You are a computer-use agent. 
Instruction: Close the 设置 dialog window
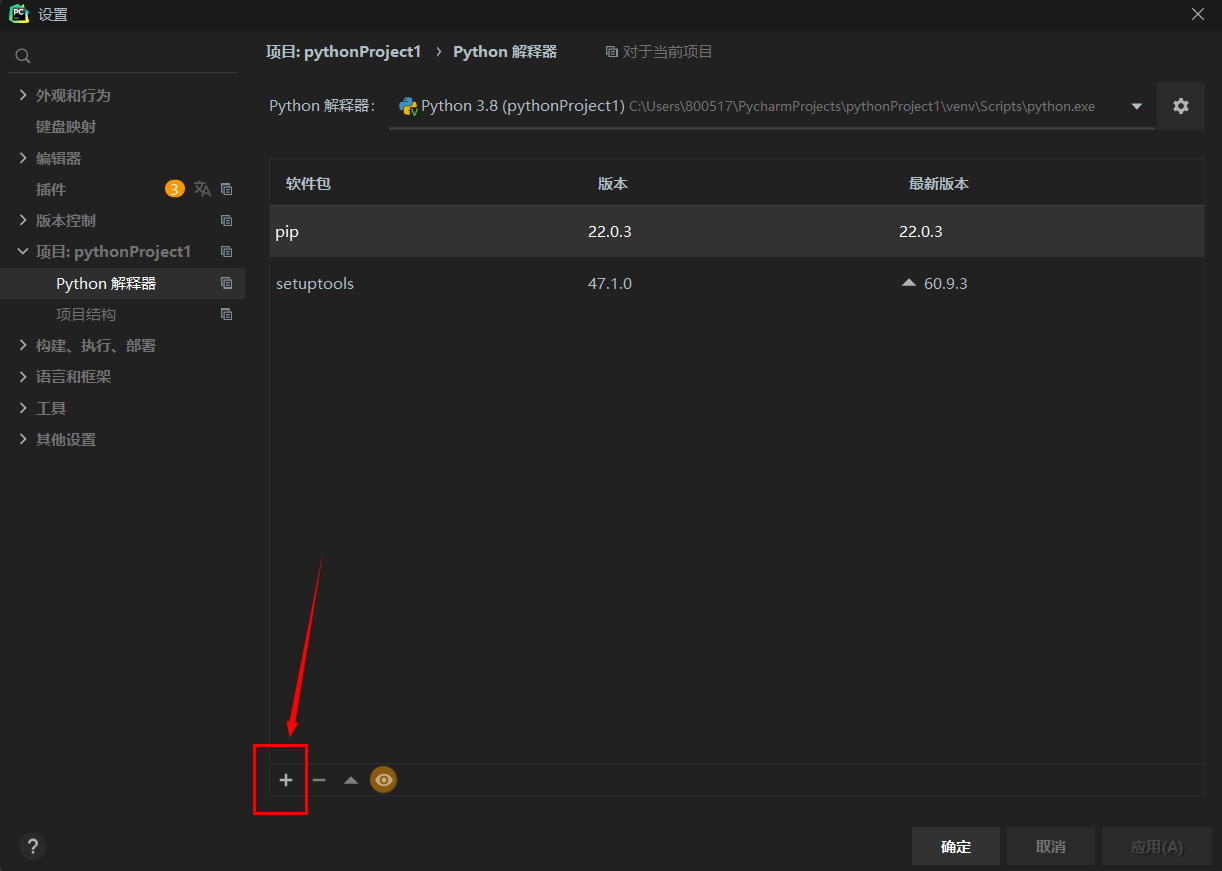tap(1198, 14)
